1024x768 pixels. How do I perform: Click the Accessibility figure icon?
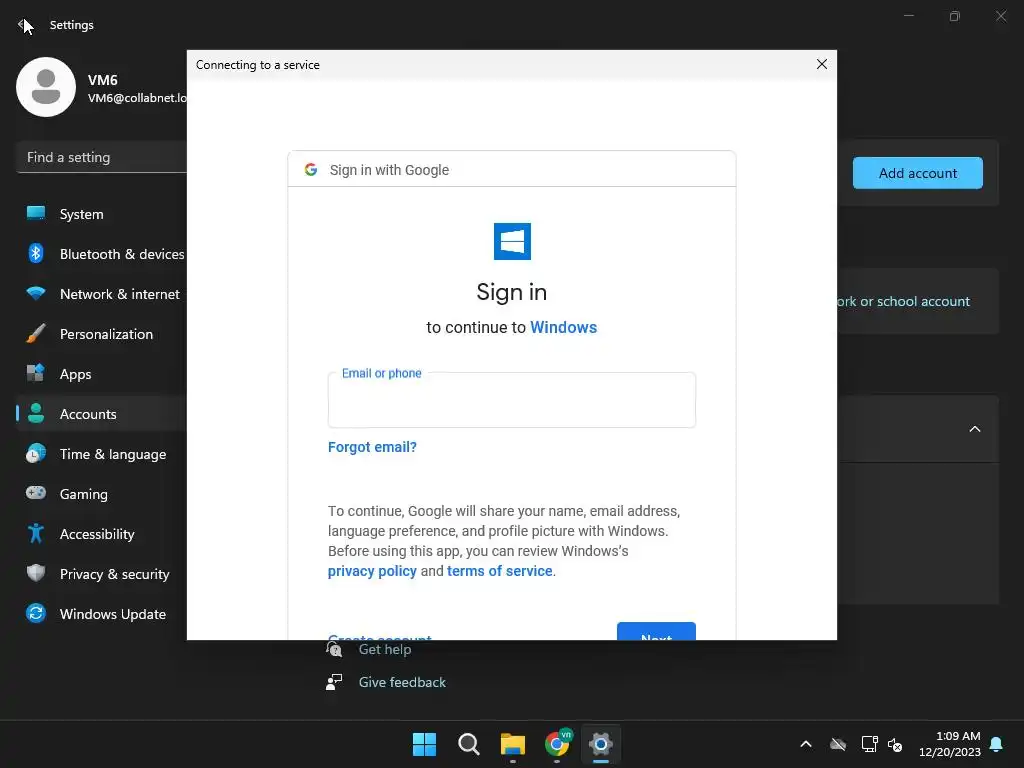coord(36,534)
